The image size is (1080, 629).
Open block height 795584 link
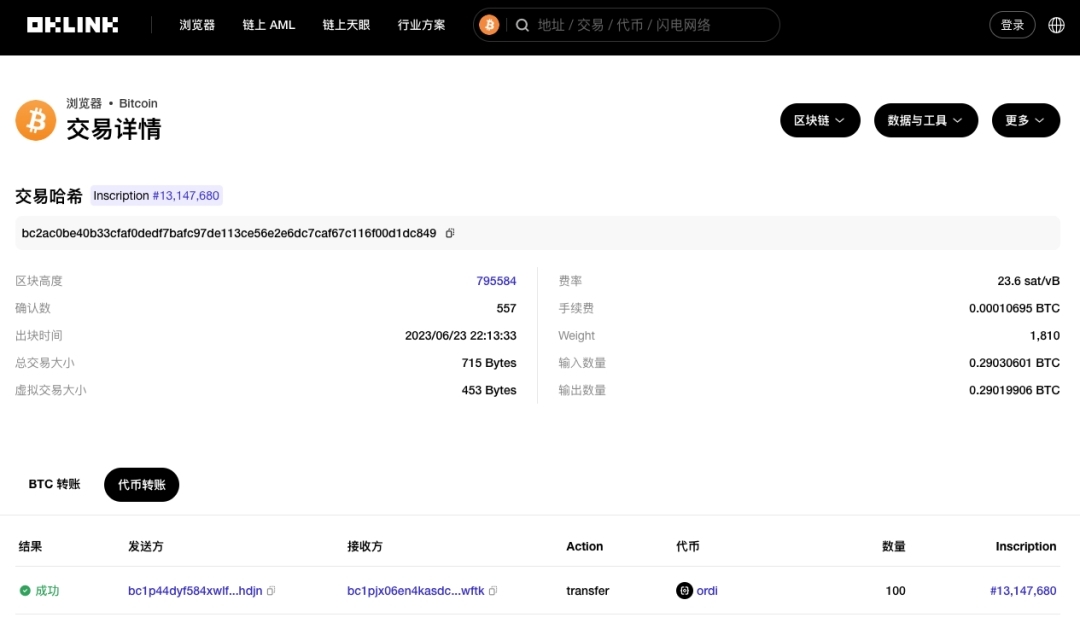click(x=497, y=281)
